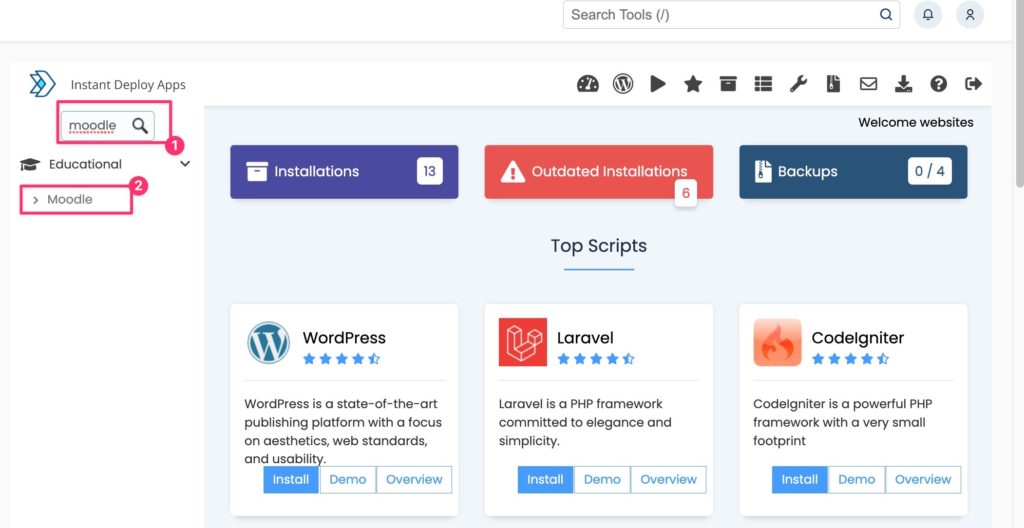Image resolution: width=1024 pixels, height=528 pixels.
Task: Open the dashboard speedometer icon
Action: pos(588,84)
